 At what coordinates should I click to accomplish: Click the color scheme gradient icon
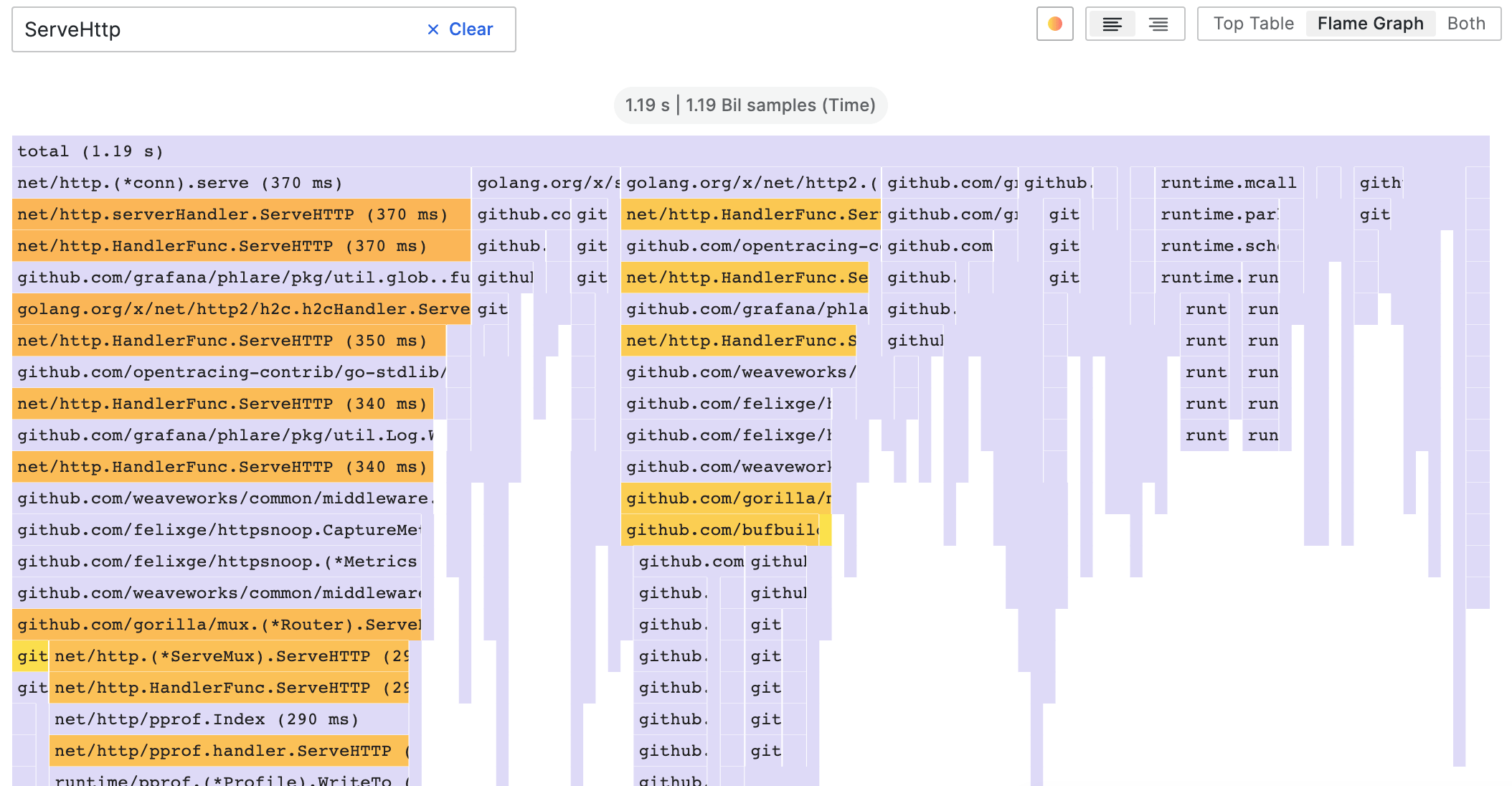click(x=1054, y=24)
